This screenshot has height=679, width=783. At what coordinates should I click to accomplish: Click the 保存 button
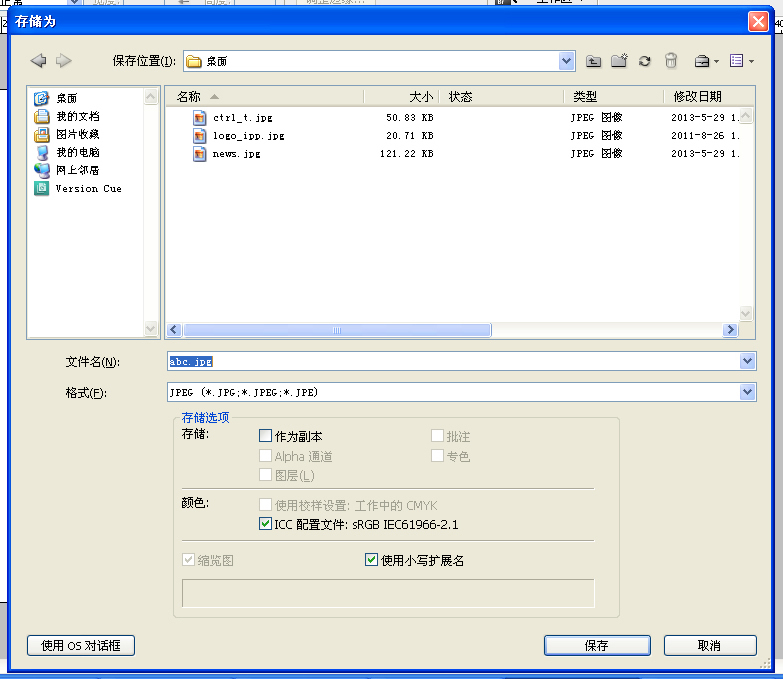[597, 646]
